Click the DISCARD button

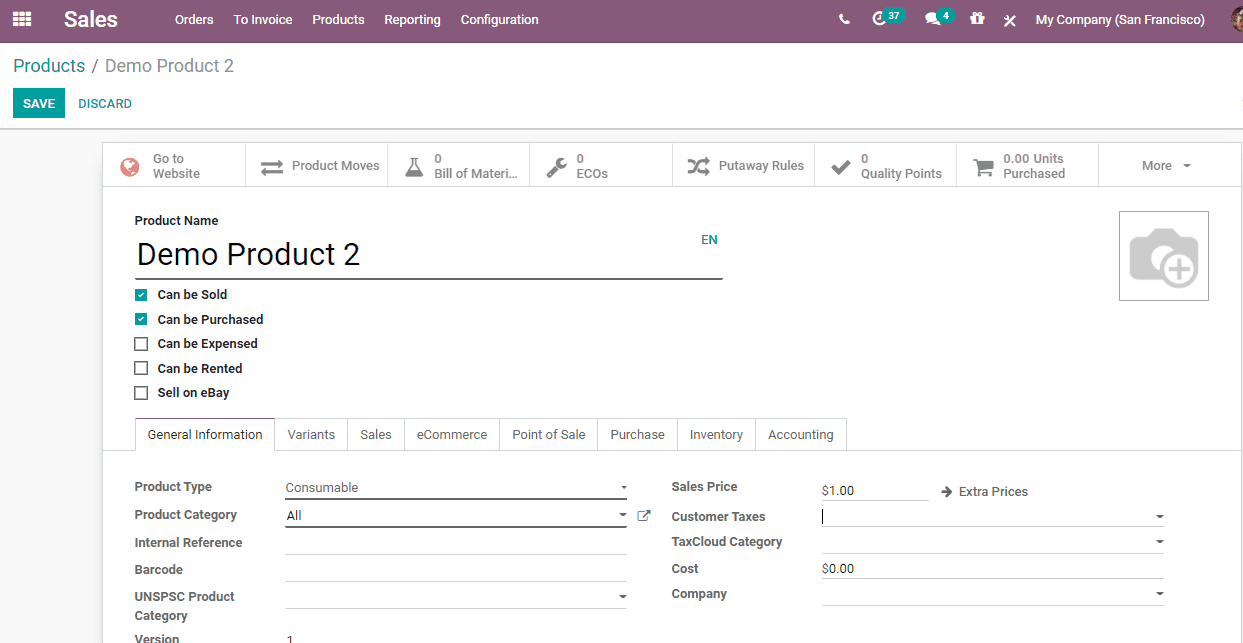click(x=105, y=104)
